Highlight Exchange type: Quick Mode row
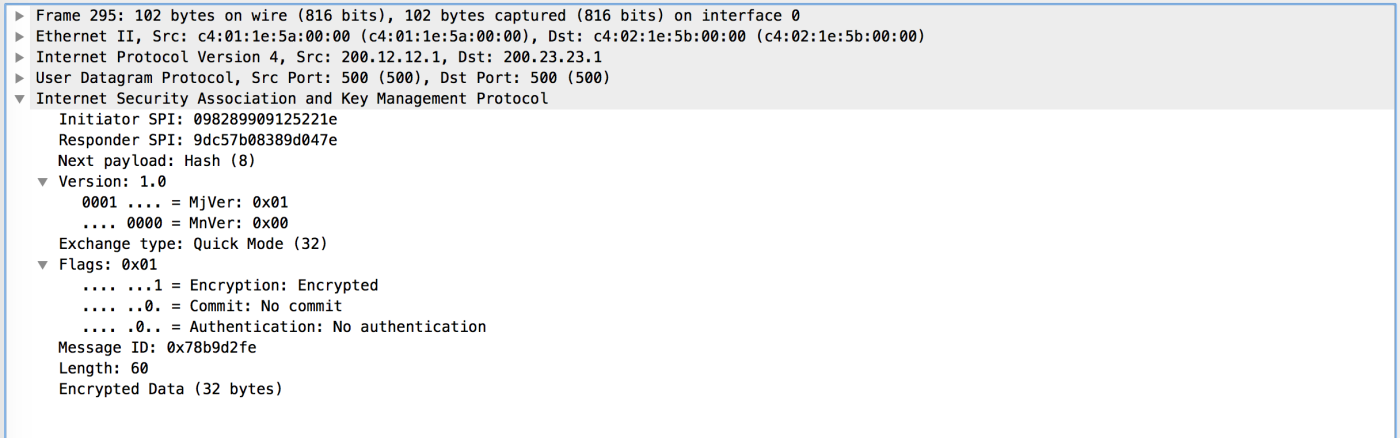Screen dimensions: 1400x438 coord(192,244)
